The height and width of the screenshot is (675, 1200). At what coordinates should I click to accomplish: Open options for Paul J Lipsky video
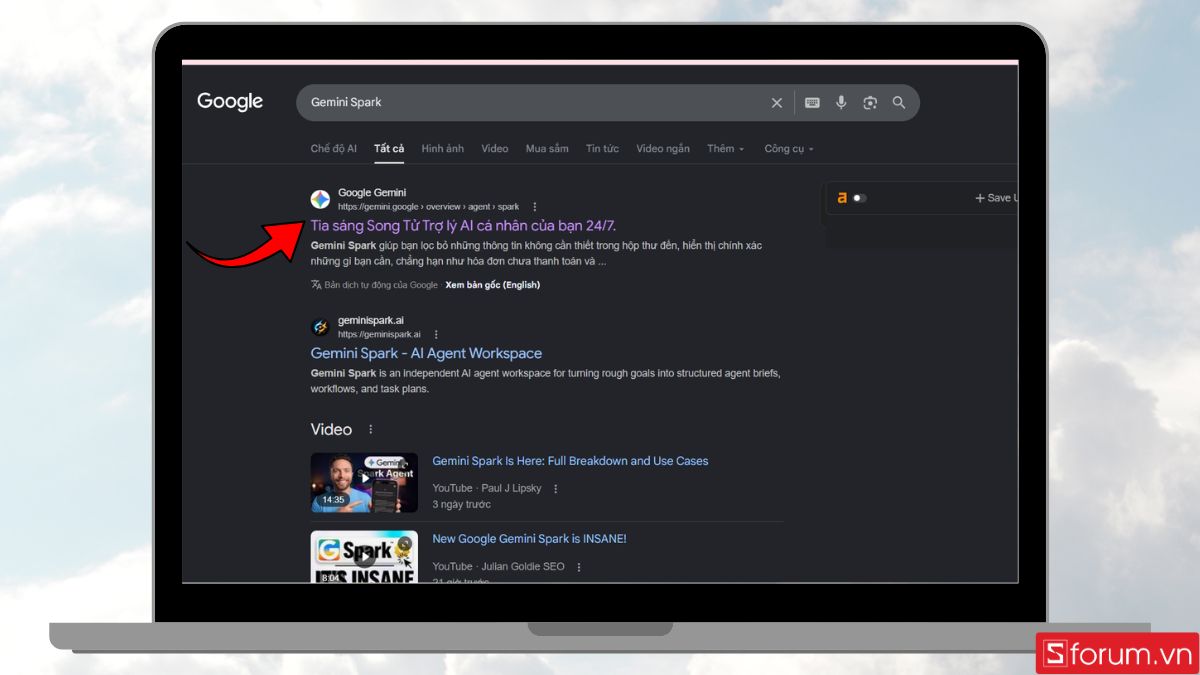556,489
